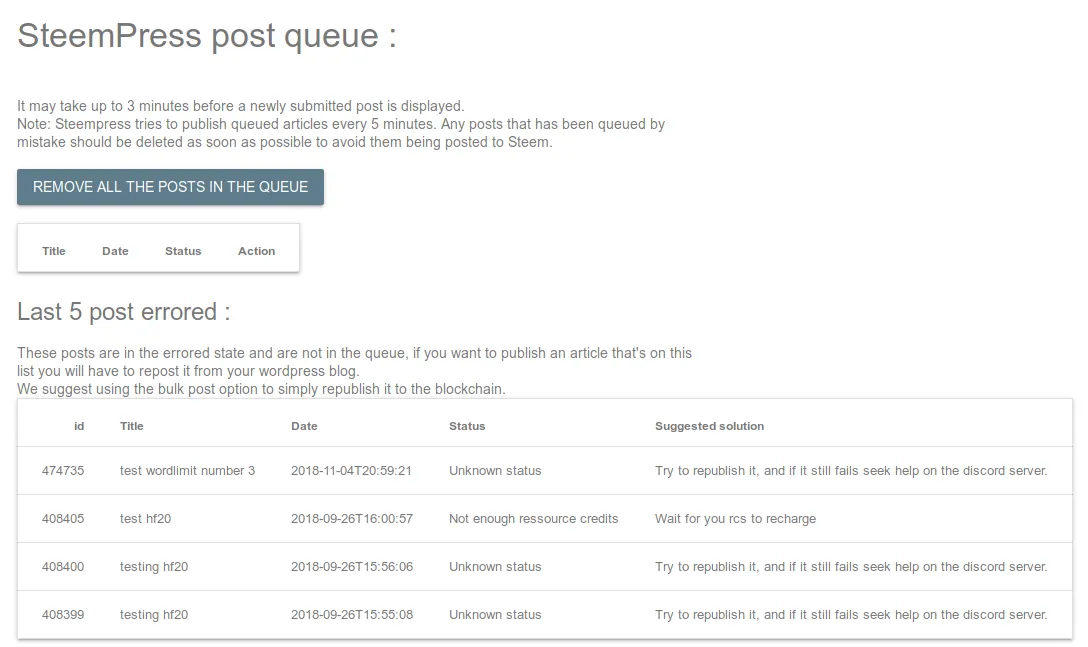Viewport: 1088px width, 647px height.
Task: Click 'Unknown status' in row 474735
Action: pyautogui.click(x=495, y=471)
